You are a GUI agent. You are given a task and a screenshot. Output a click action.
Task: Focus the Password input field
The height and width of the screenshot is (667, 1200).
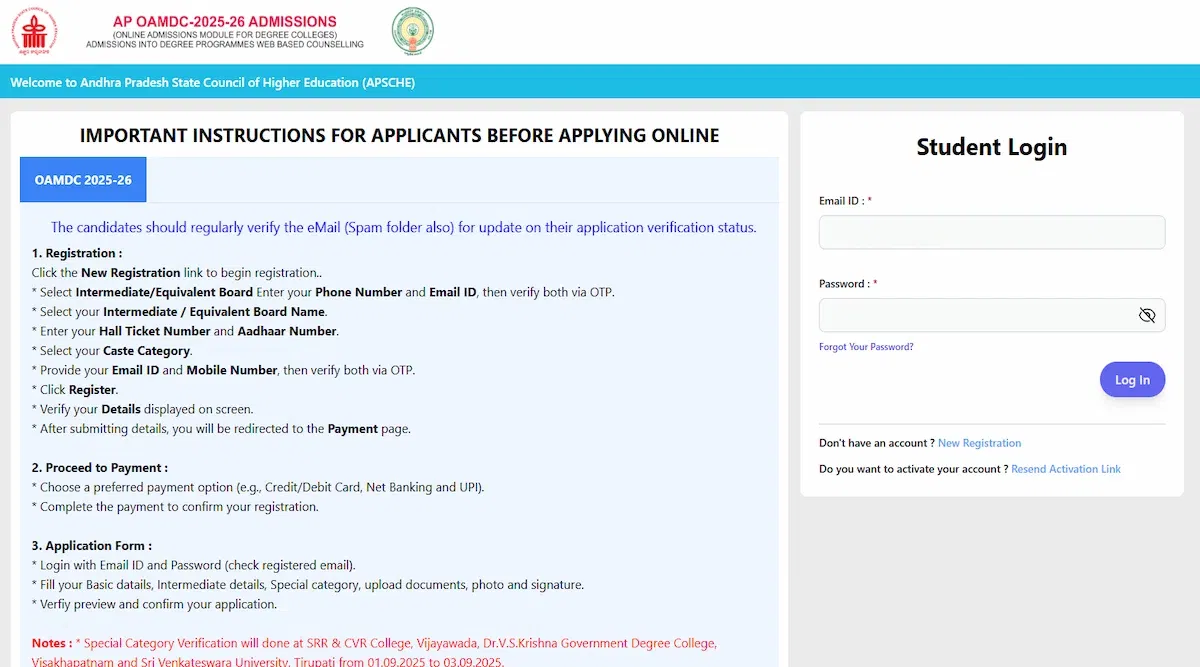tap(992, 315)
